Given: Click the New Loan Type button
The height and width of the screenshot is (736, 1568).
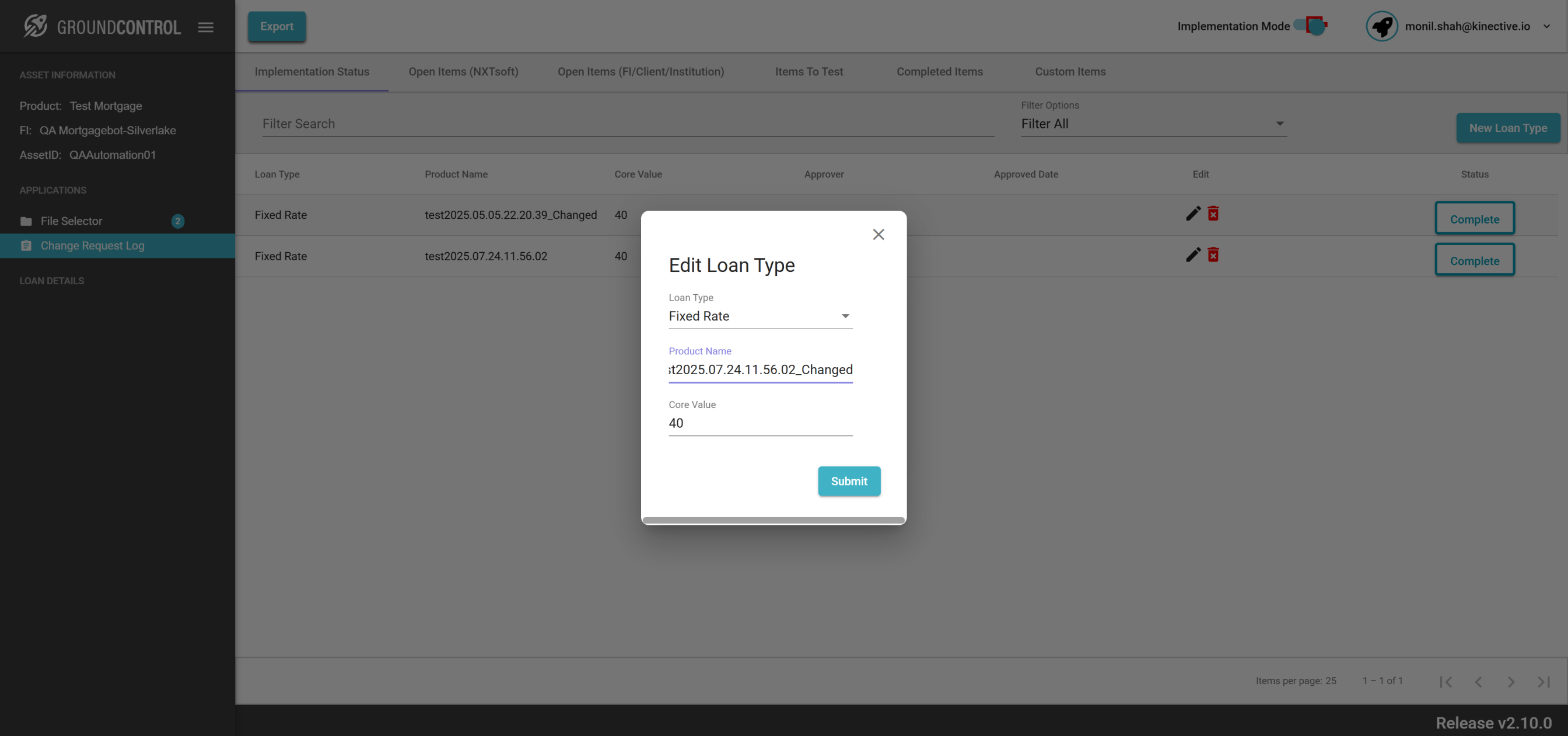Looking at the screenshot, I should pos(1507,128).
